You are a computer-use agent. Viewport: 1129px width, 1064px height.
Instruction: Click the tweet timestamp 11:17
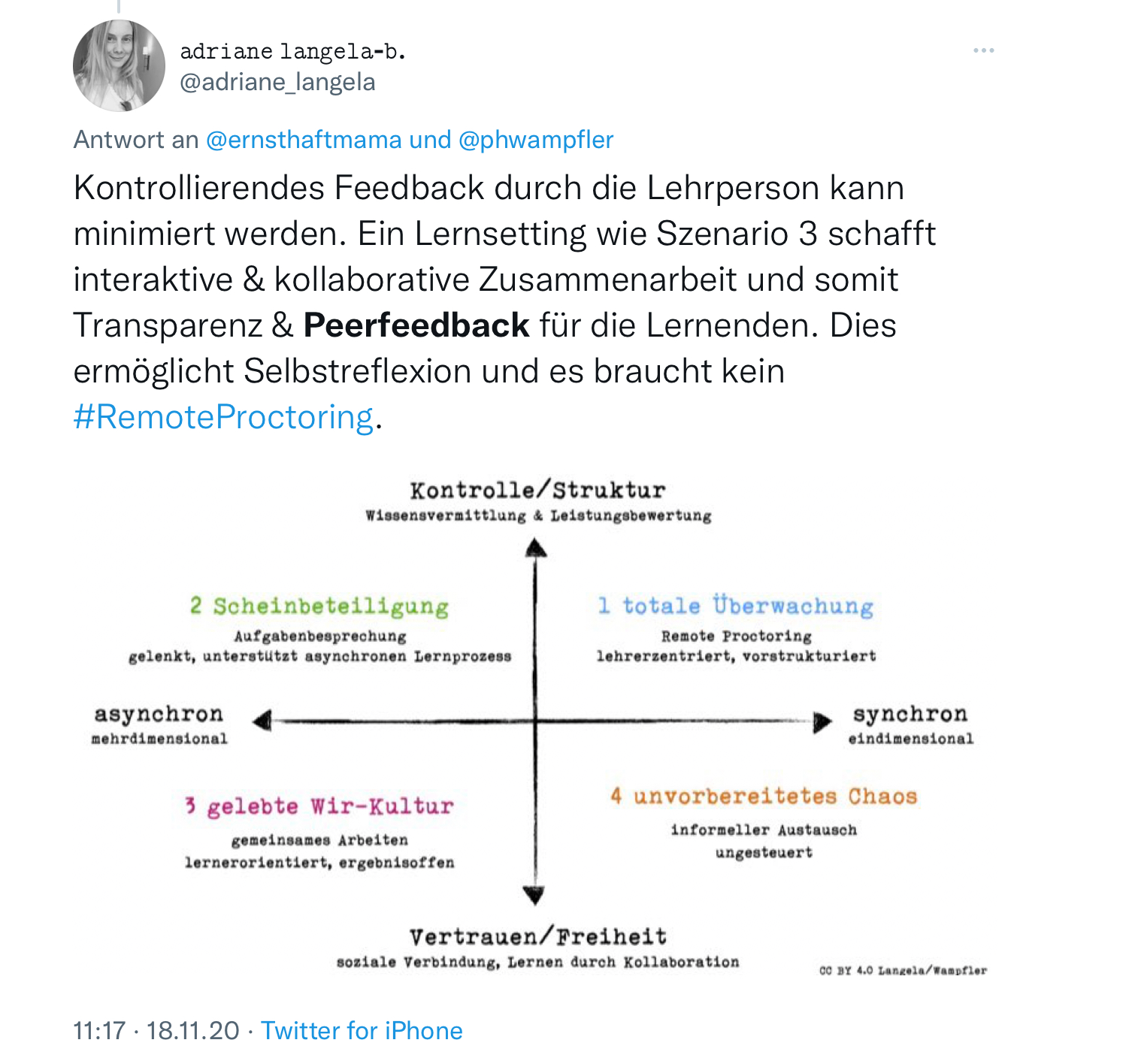[x=99, y=1030]
